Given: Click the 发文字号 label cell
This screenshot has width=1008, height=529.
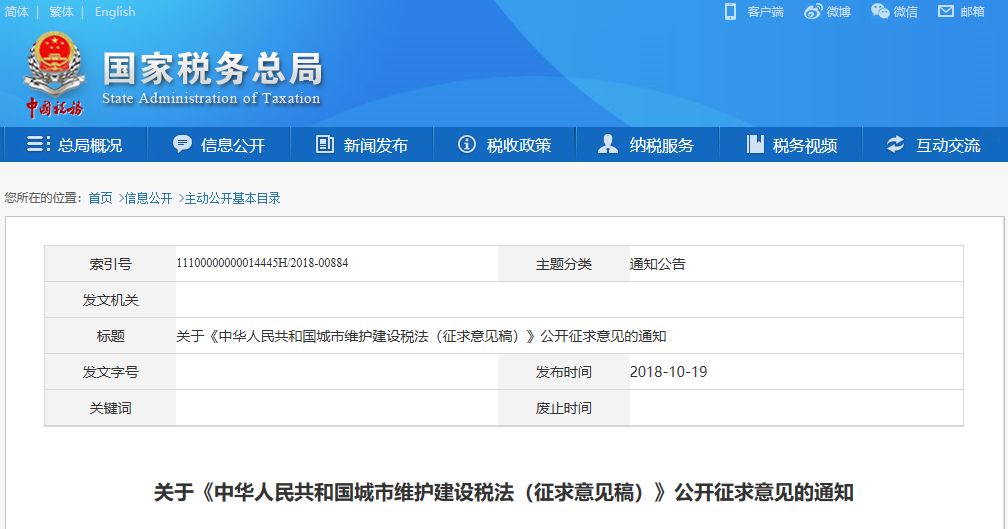Looking at the screenshot, I should tap(111, 372).
